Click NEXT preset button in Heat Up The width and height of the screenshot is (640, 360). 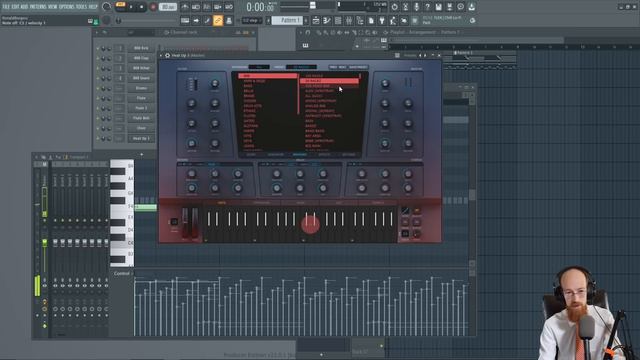[342, 67]
